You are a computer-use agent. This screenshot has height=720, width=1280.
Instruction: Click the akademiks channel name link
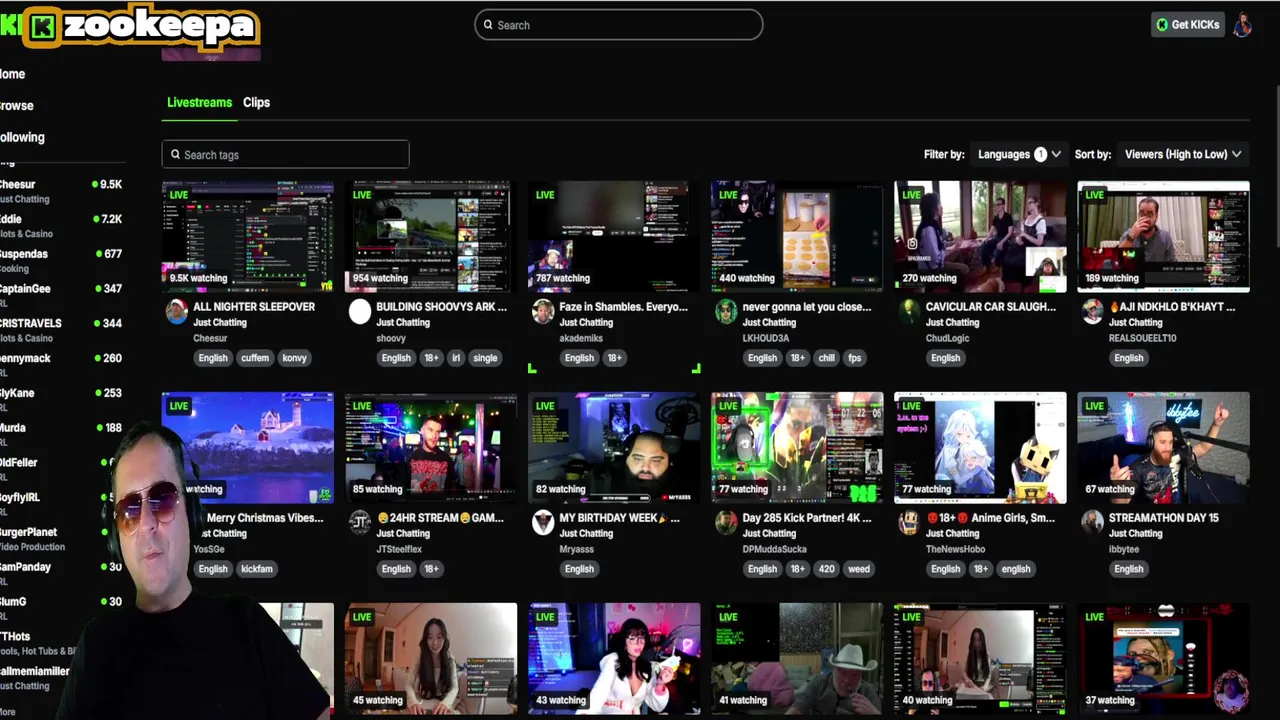581,338
